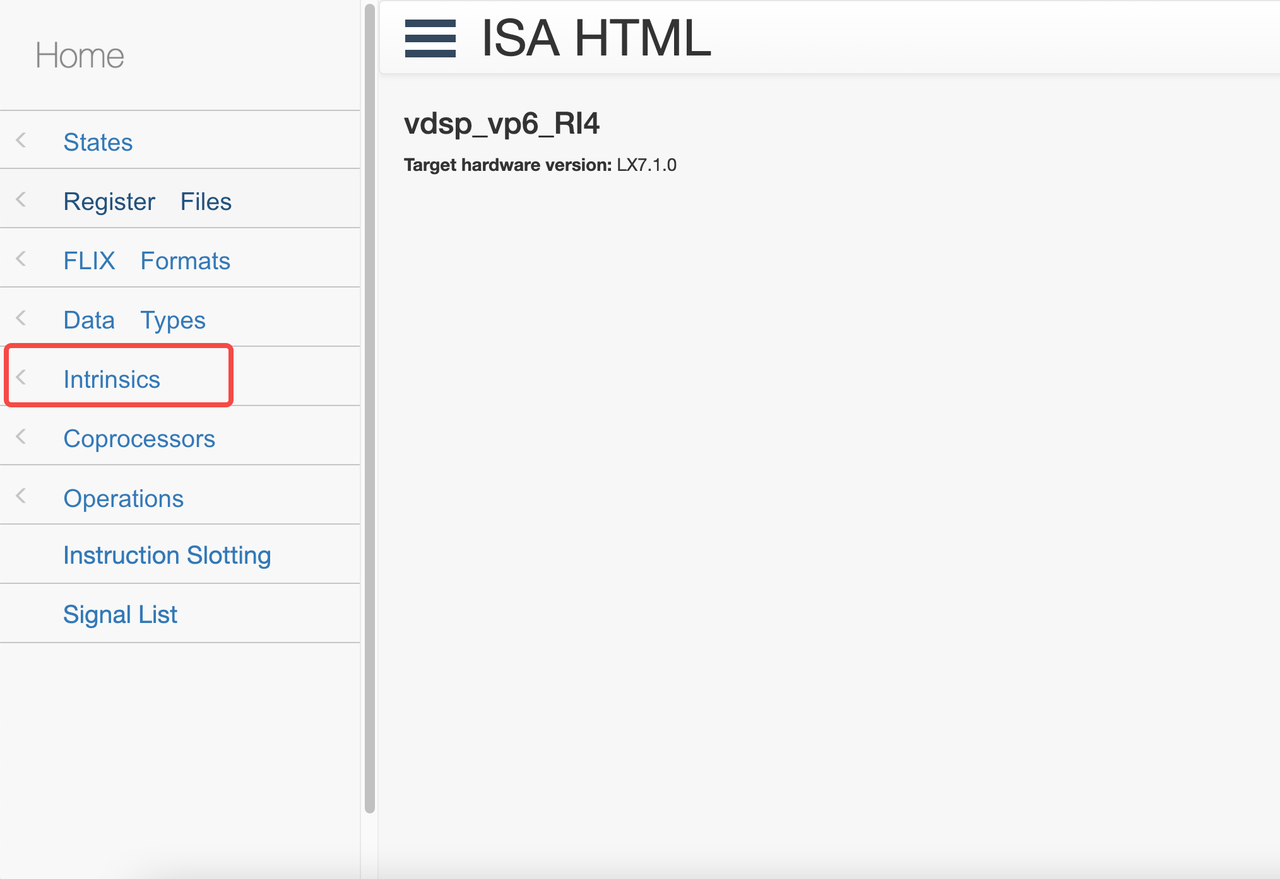This screenshot has height=879, width=1280.
Task: Click the States menu label
Action: pos(98,142)
